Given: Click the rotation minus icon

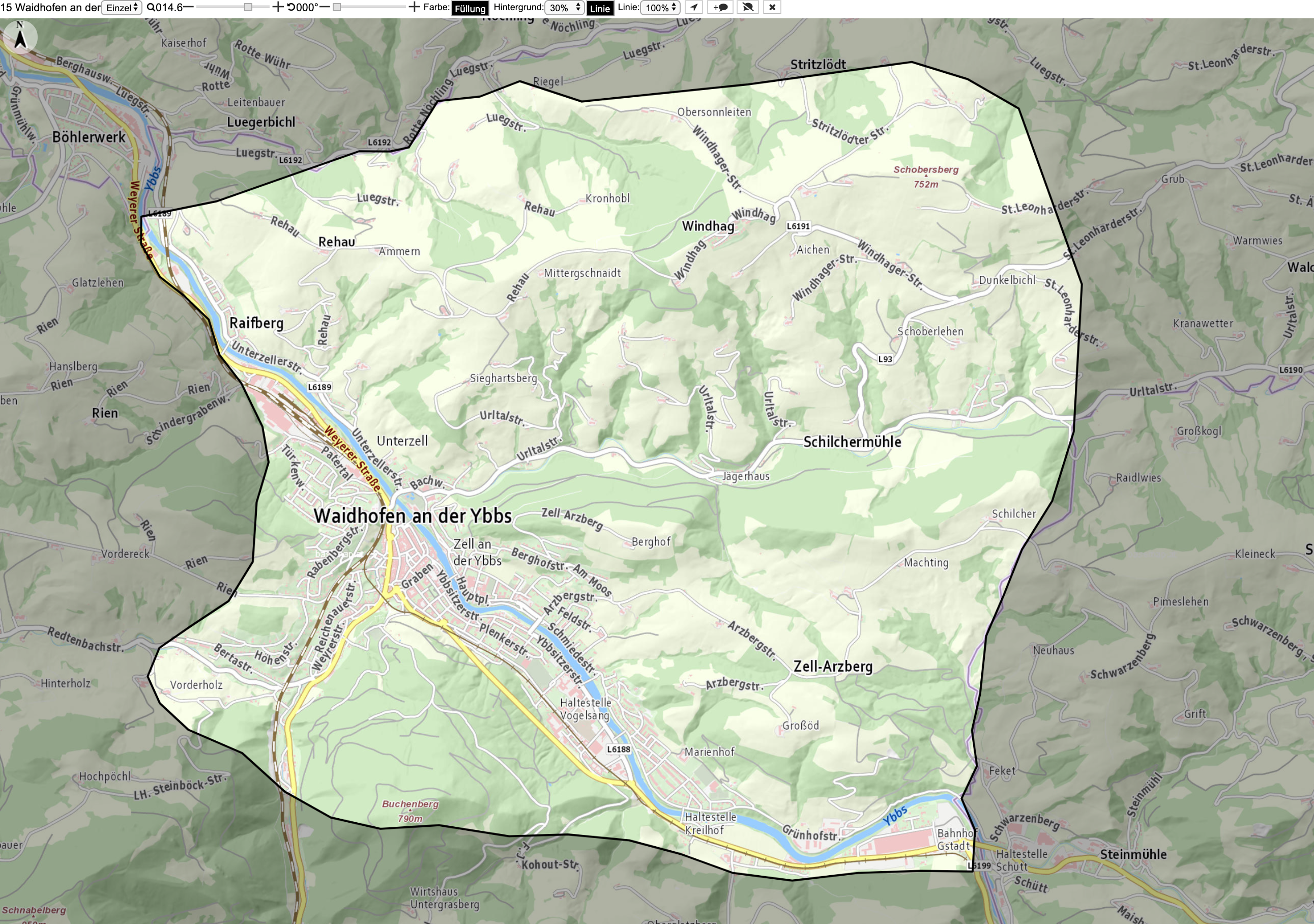Looking at the screenshot, I should (324, 8).
